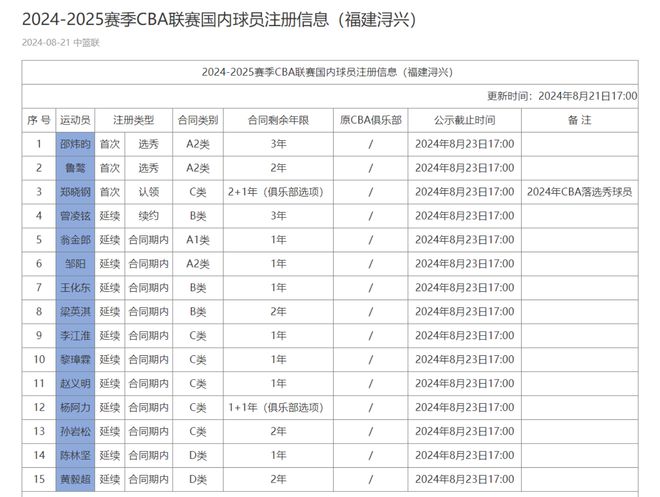Click the 运动员 column header
The image size is (660, 497).
coord(75,120)
